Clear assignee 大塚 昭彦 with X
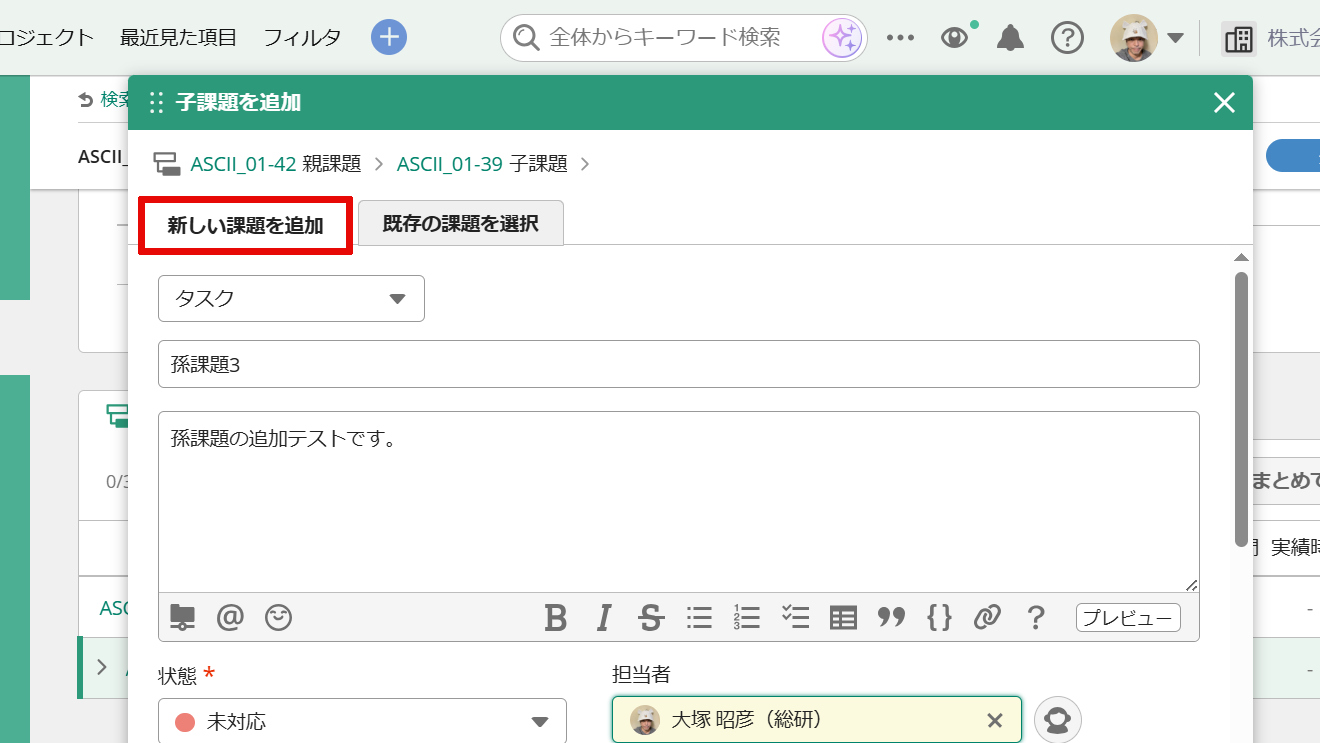 (994, 720)
